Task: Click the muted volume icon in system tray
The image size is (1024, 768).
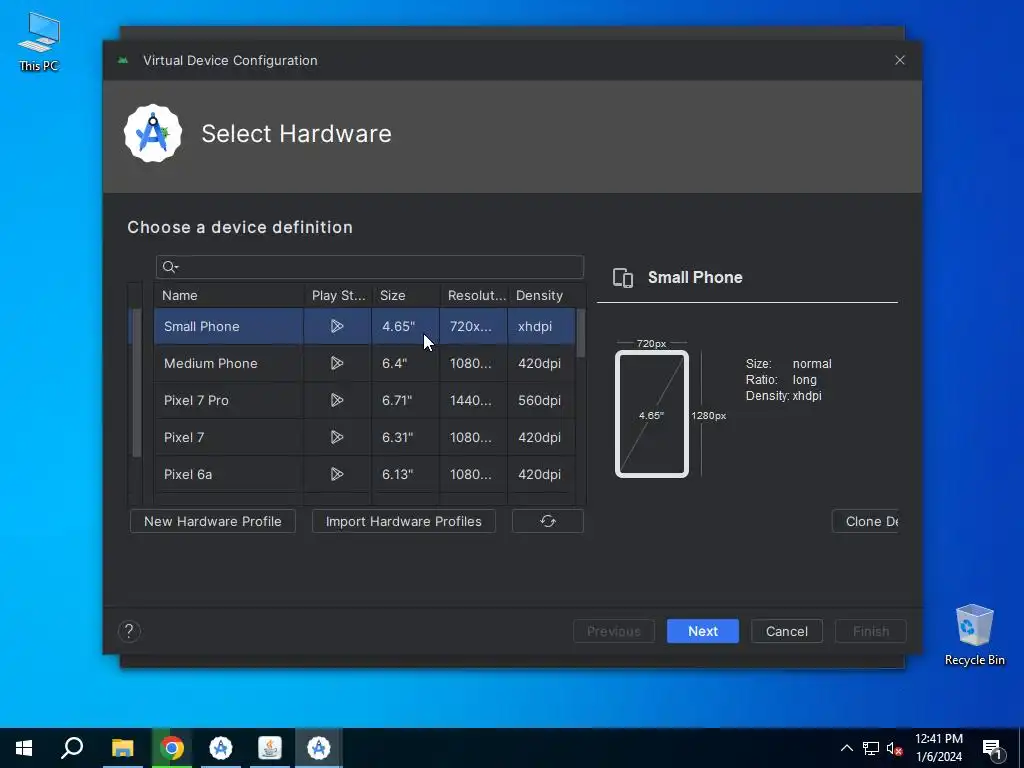Action: pyautogui.click(x=894, y=748)
